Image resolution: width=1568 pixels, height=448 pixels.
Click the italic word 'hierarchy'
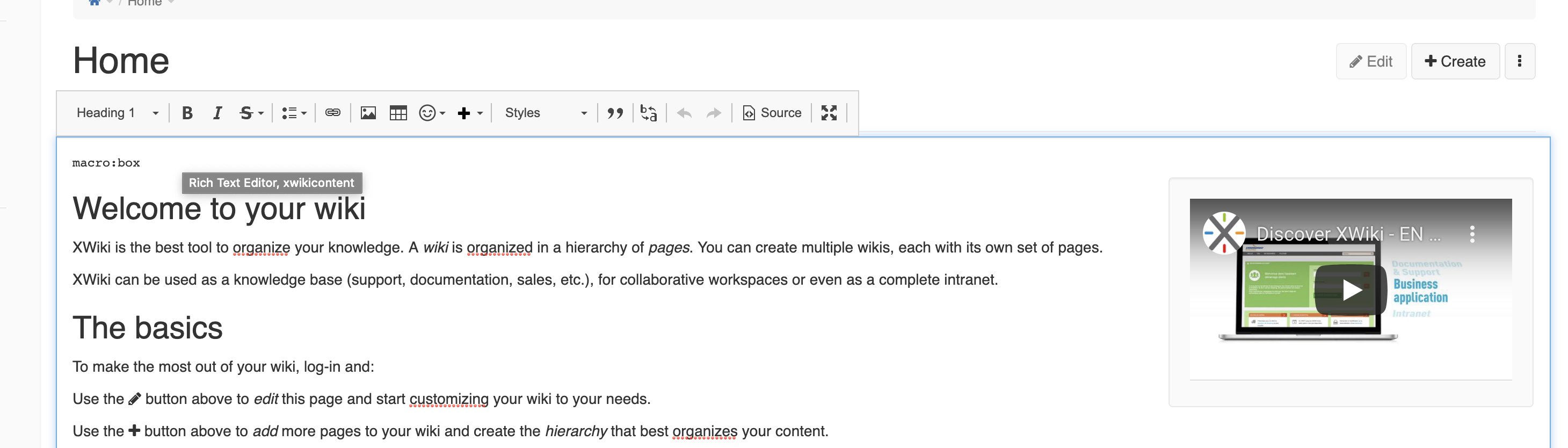point(576,431)
